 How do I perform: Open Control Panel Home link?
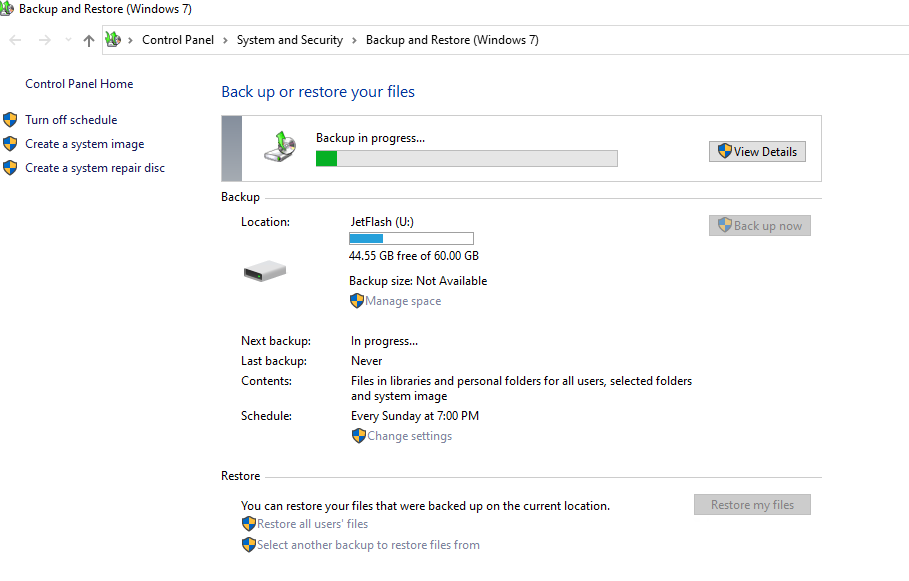point(79,84)
